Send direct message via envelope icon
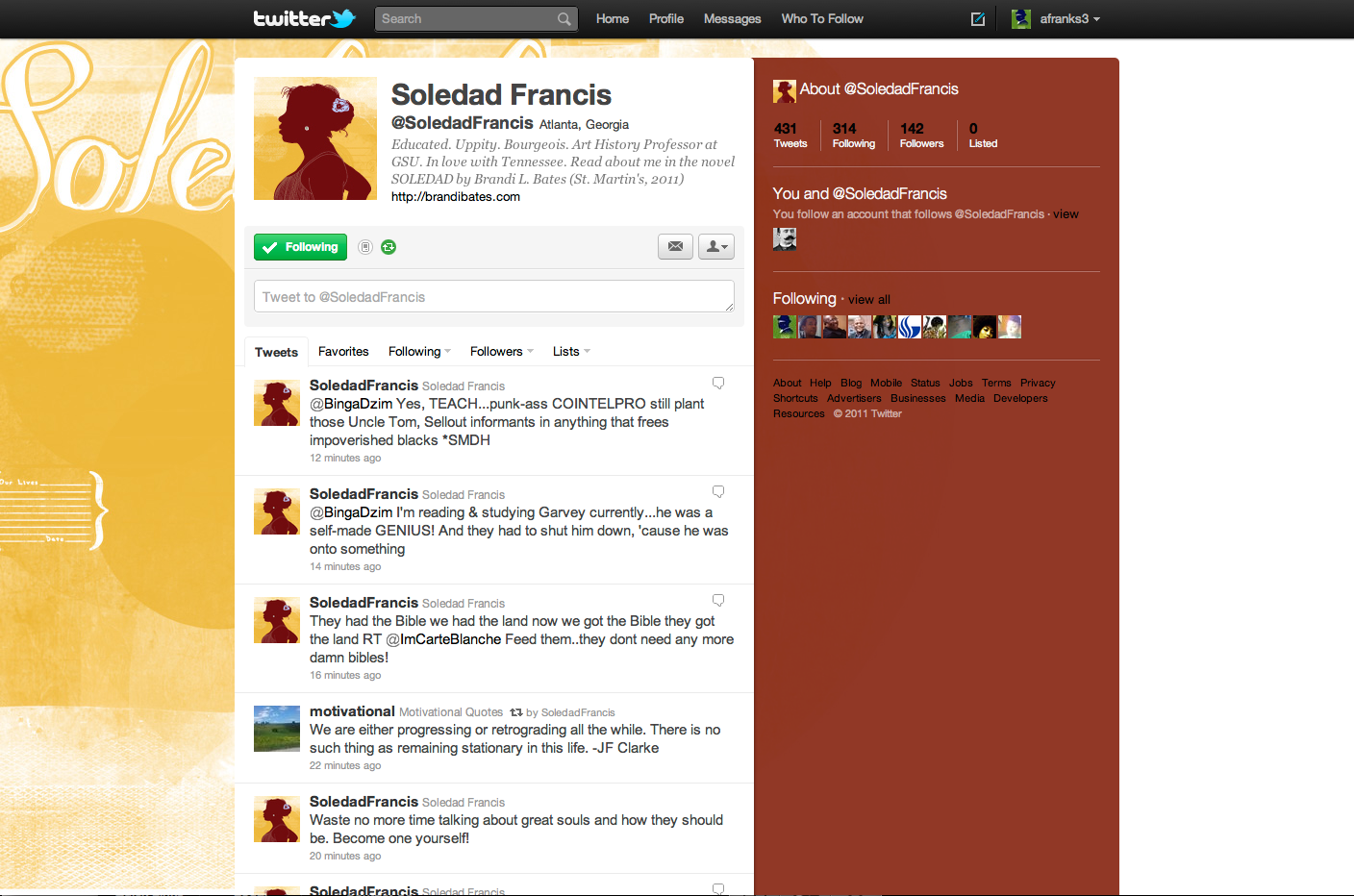 (675, 247)
